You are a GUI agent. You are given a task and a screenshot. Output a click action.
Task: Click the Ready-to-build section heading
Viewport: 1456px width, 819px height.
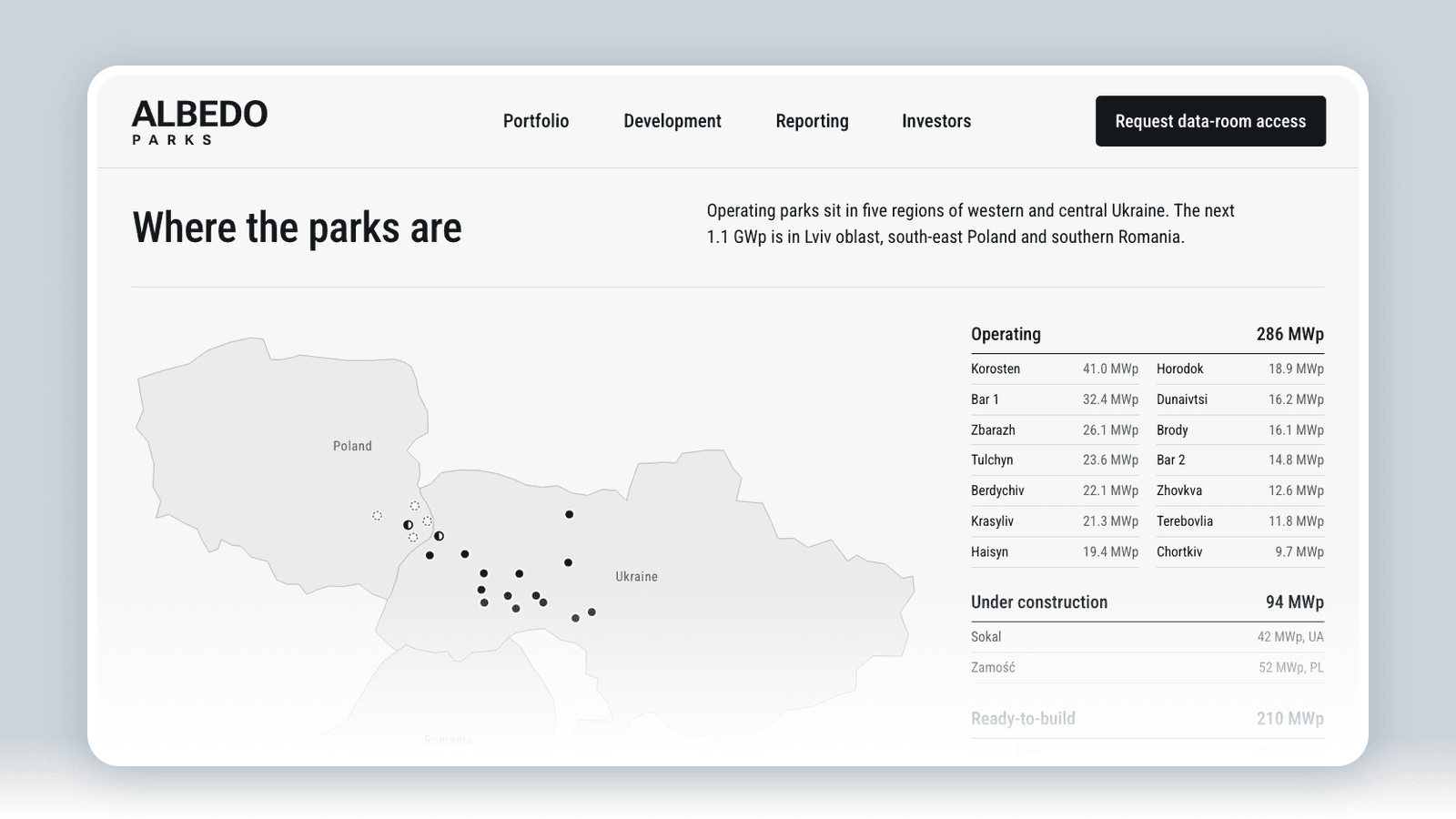[1023, 719]
